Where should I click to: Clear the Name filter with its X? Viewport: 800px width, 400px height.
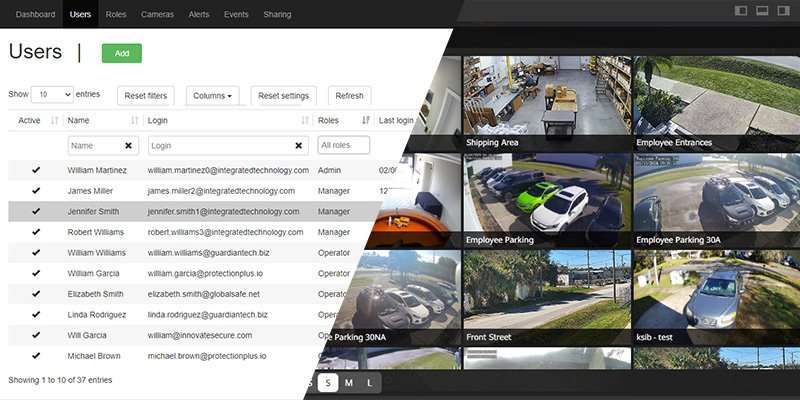coord(129,146)
